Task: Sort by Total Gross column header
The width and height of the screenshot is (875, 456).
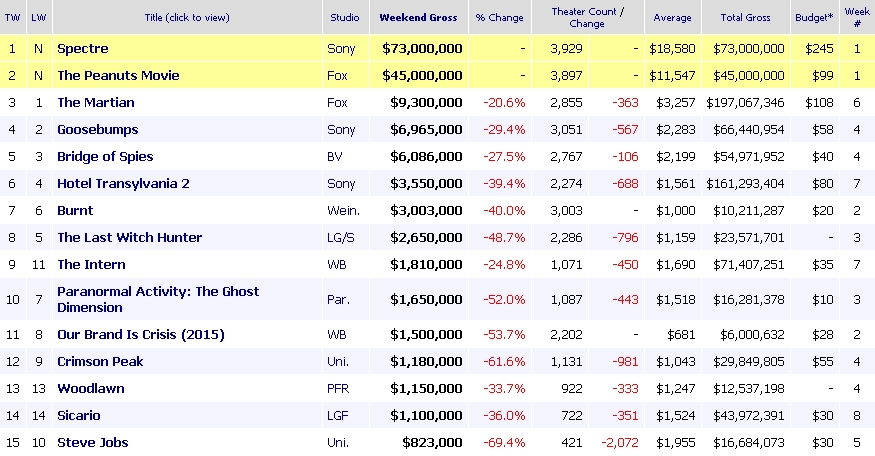Action: pos(746,17)
